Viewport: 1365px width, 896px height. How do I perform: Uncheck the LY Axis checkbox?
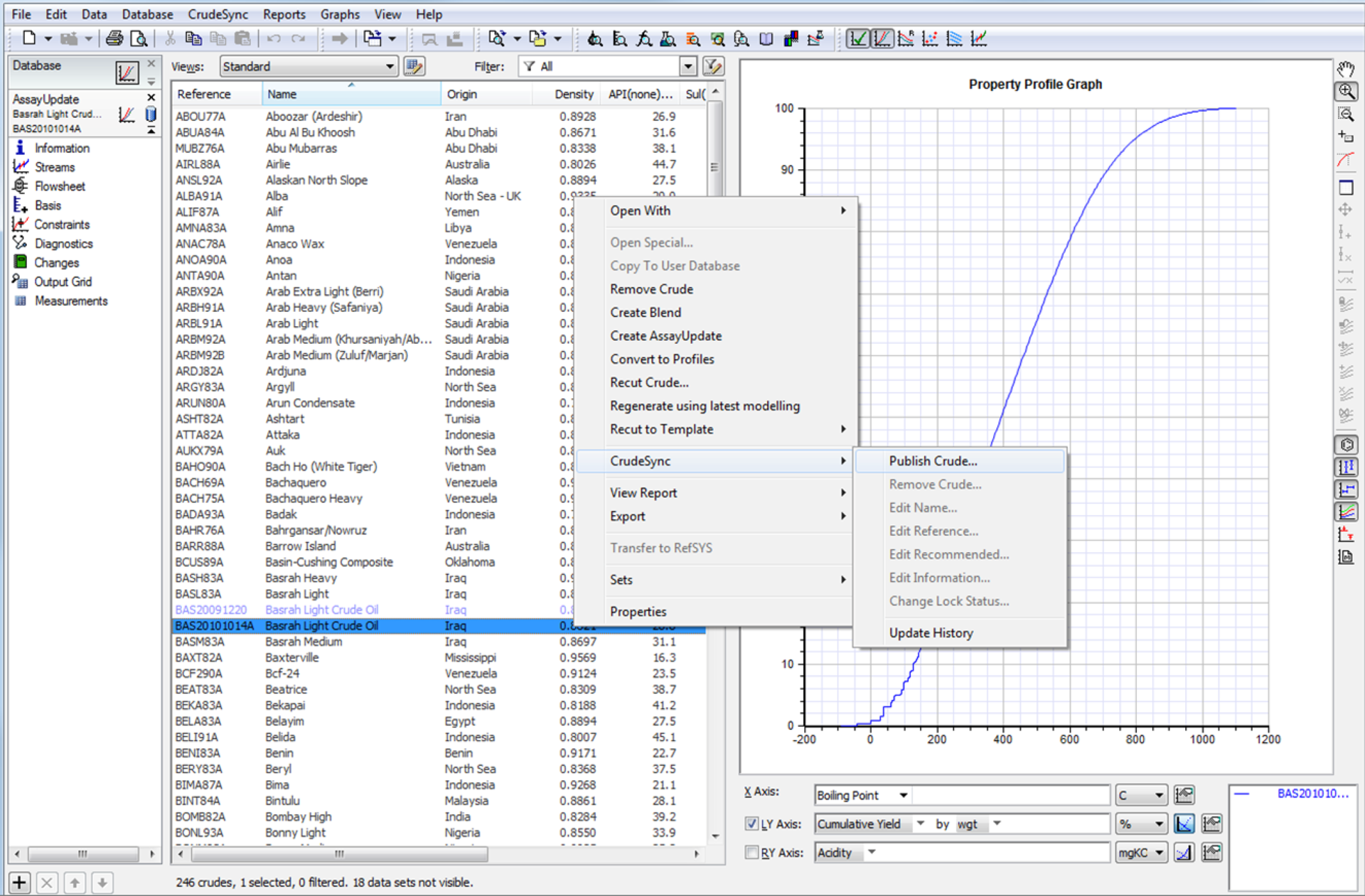coord(751,824)
